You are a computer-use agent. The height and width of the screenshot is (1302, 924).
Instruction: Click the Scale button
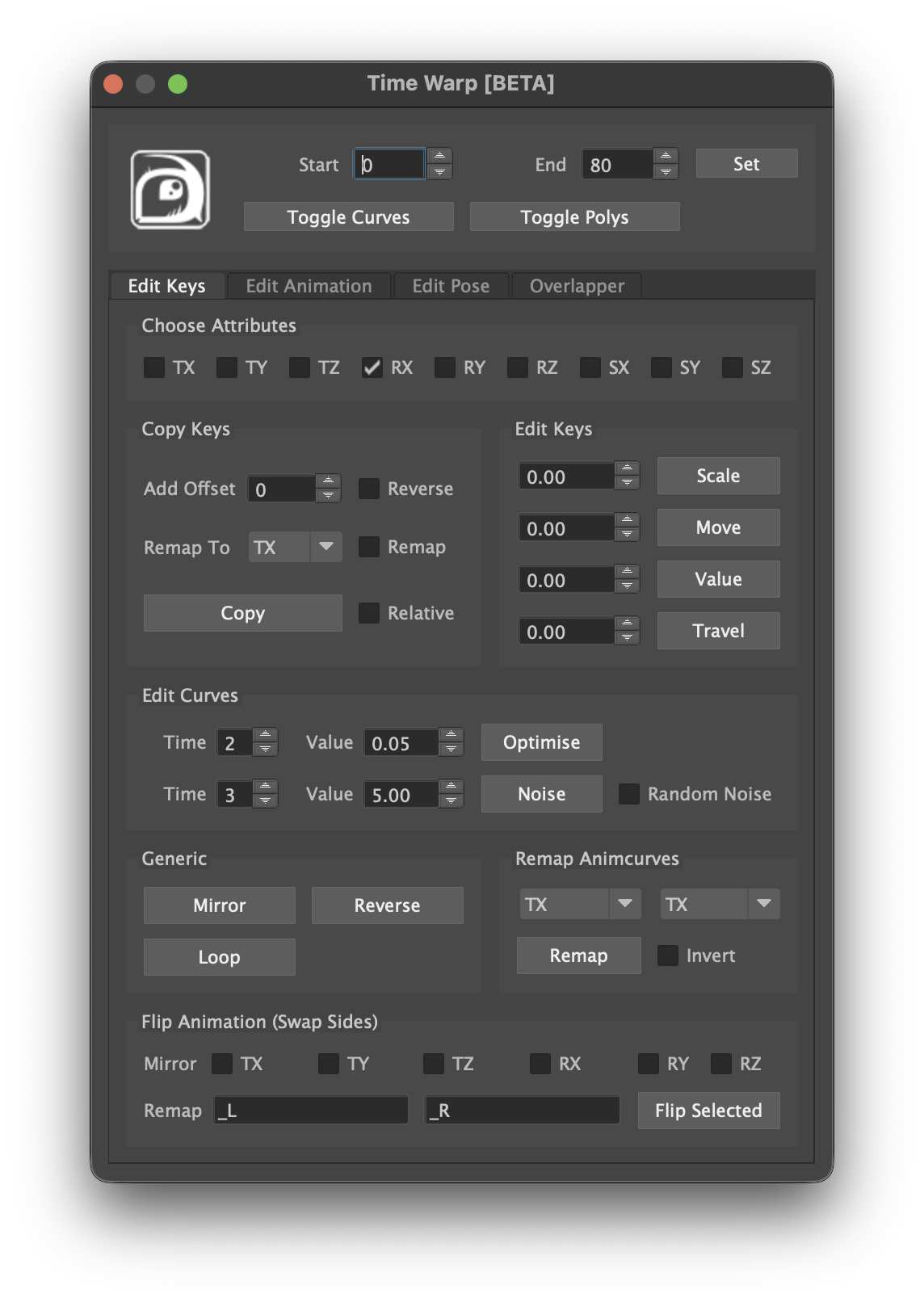719,476
